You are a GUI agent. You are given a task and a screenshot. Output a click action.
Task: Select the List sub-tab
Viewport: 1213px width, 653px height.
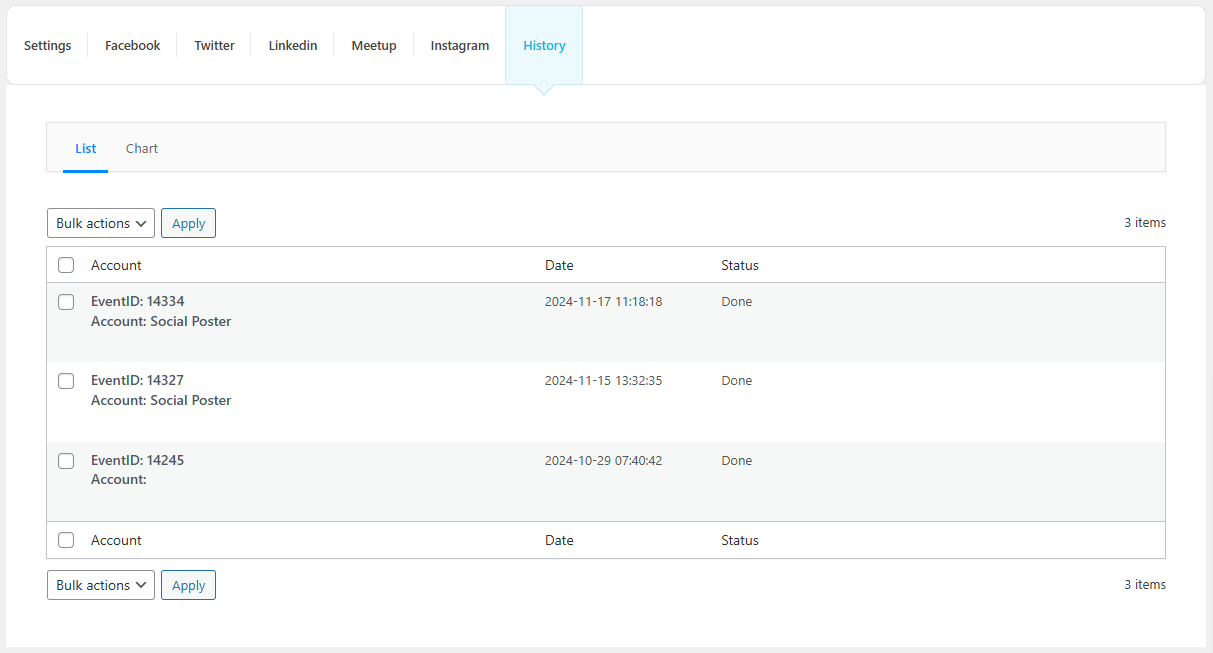[86, 149]
